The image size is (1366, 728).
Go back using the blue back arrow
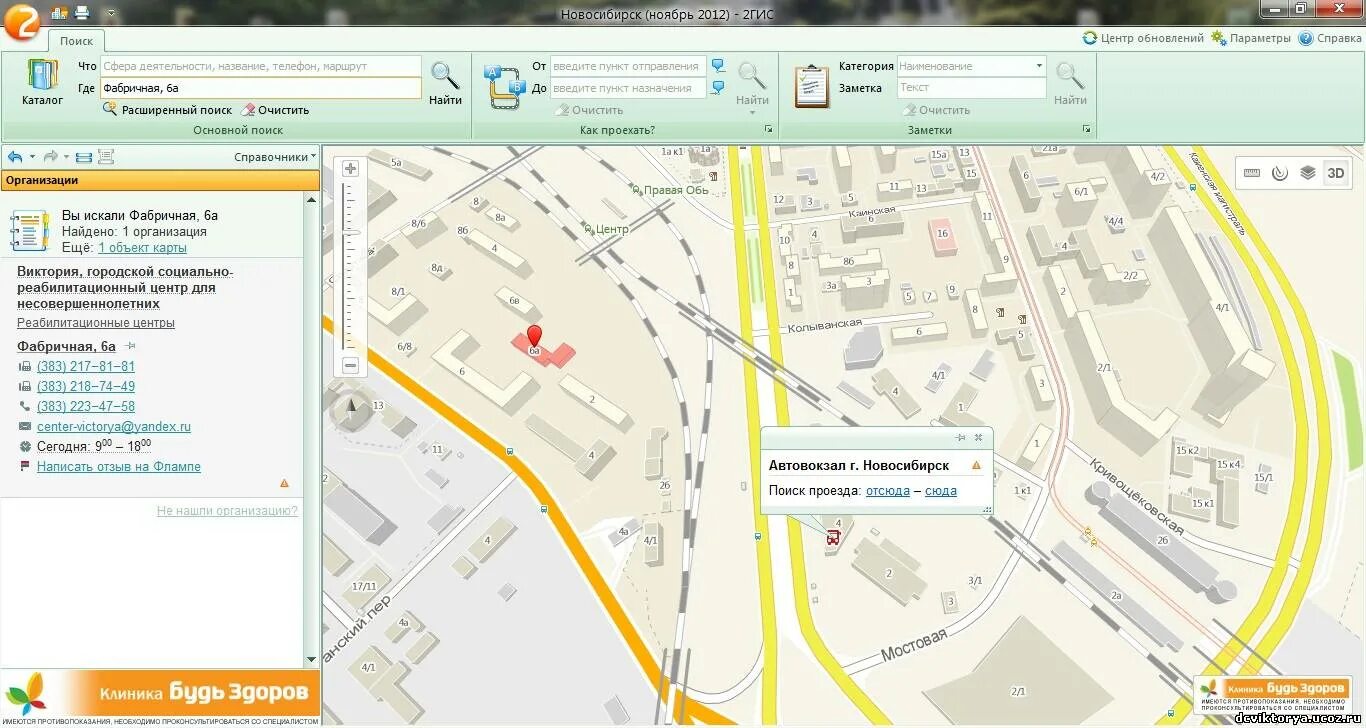(15, 157)
